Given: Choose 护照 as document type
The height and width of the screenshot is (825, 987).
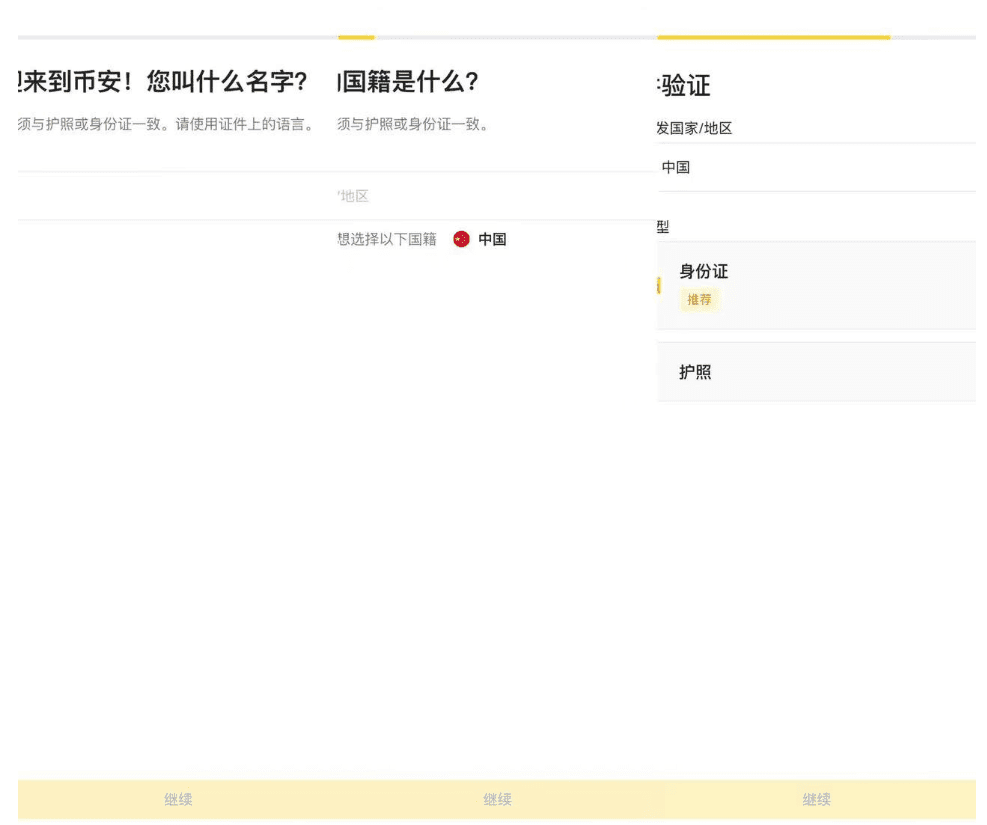Looking at the screenshot, I should [x=816, y=372].
